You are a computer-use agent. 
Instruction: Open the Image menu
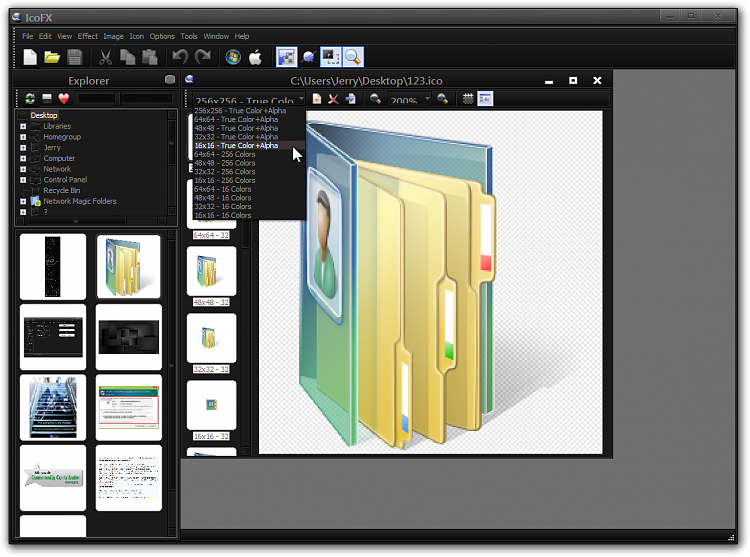113,36
